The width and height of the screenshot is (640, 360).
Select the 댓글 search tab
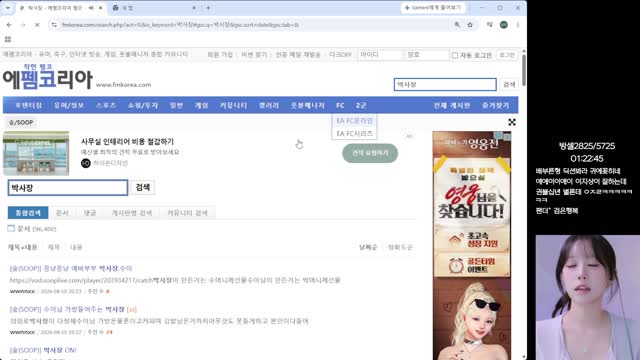point(90,213)
